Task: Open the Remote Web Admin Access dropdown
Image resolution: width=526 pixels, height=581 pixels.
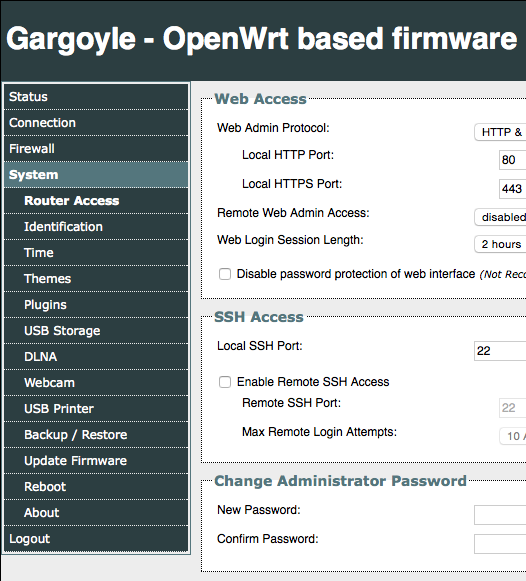Action: (x=500, y=217)
